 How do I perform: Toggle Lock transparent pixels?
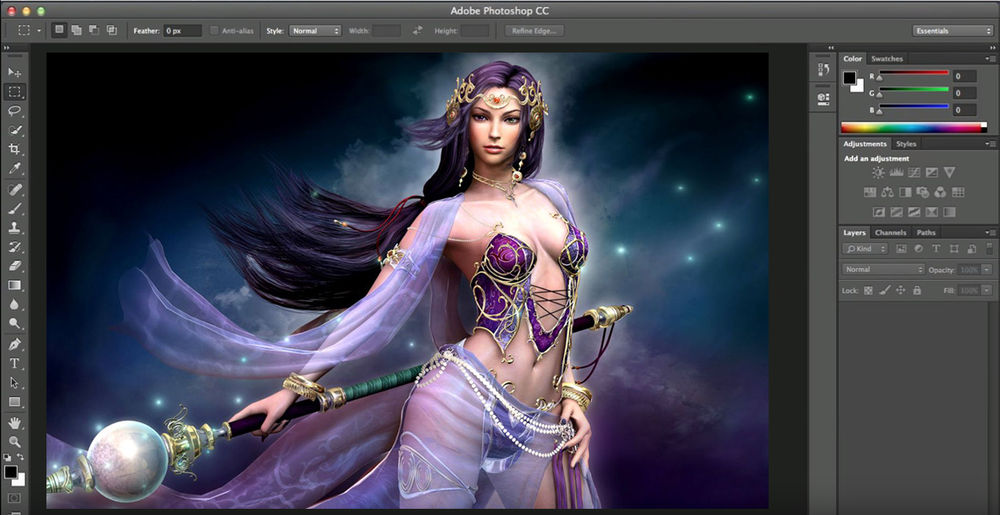[x=868, y=290]
